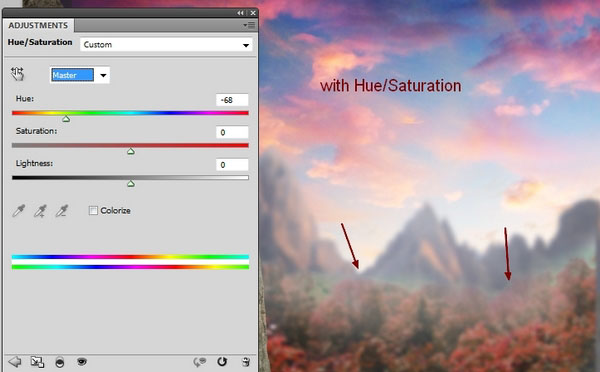The image size is (600, 372).
Task: Select the ADJUSTMENTS tab
Action: (38, 25)
